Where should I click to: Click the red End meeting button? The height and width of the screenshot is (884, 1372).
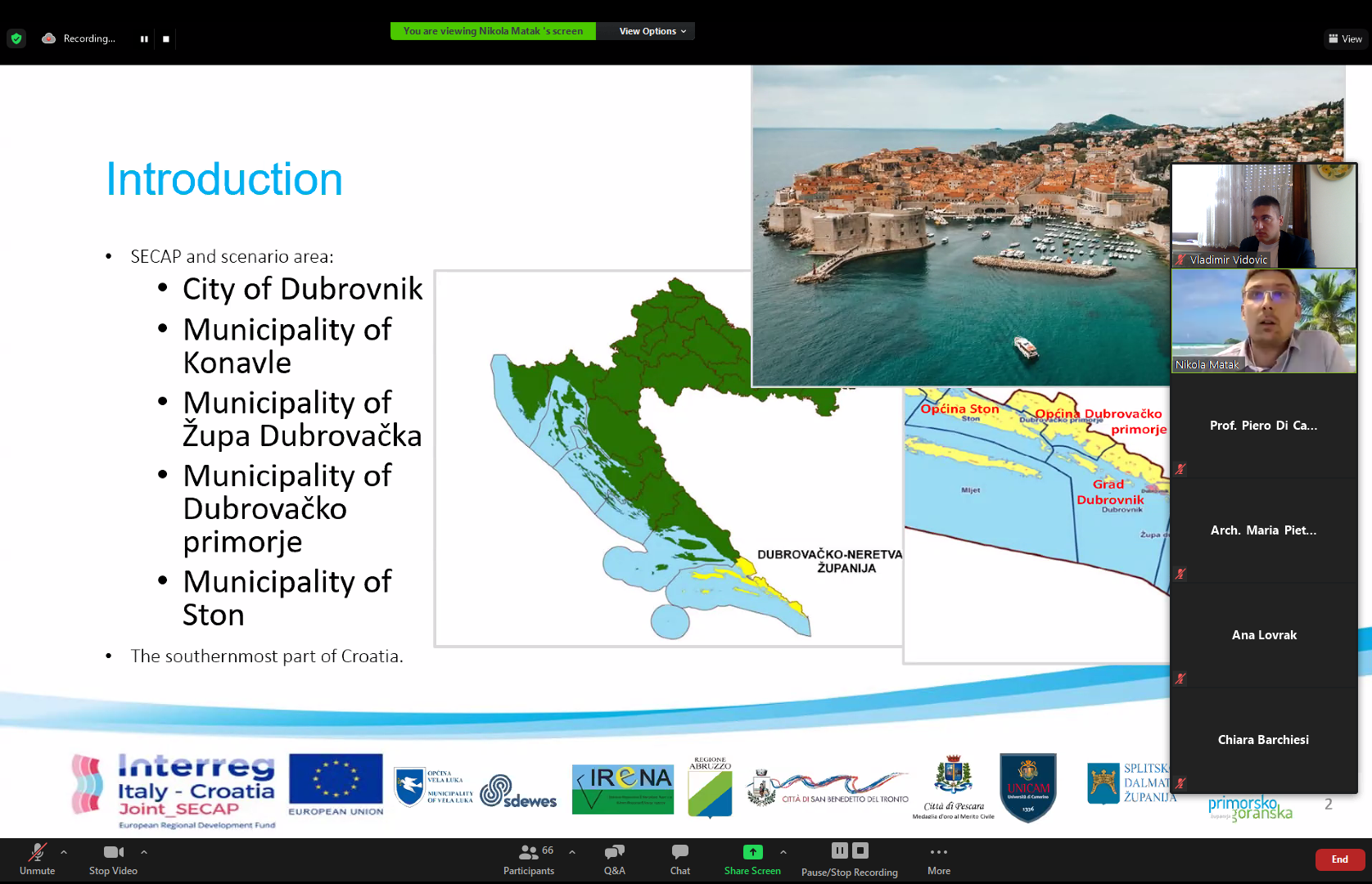(1339, 859)
